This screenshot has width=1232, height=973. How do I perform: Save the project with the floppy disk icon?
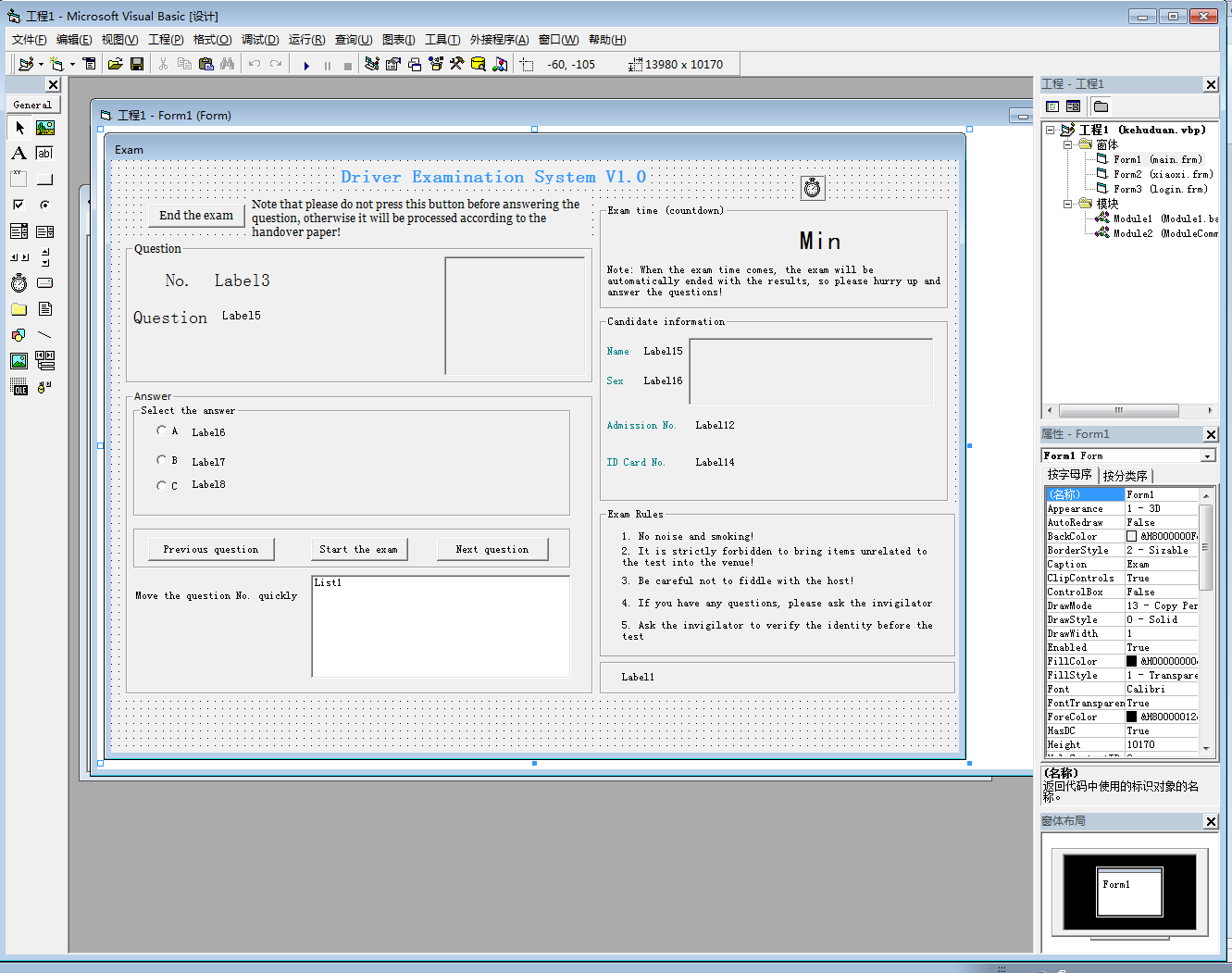click(137, 64)
